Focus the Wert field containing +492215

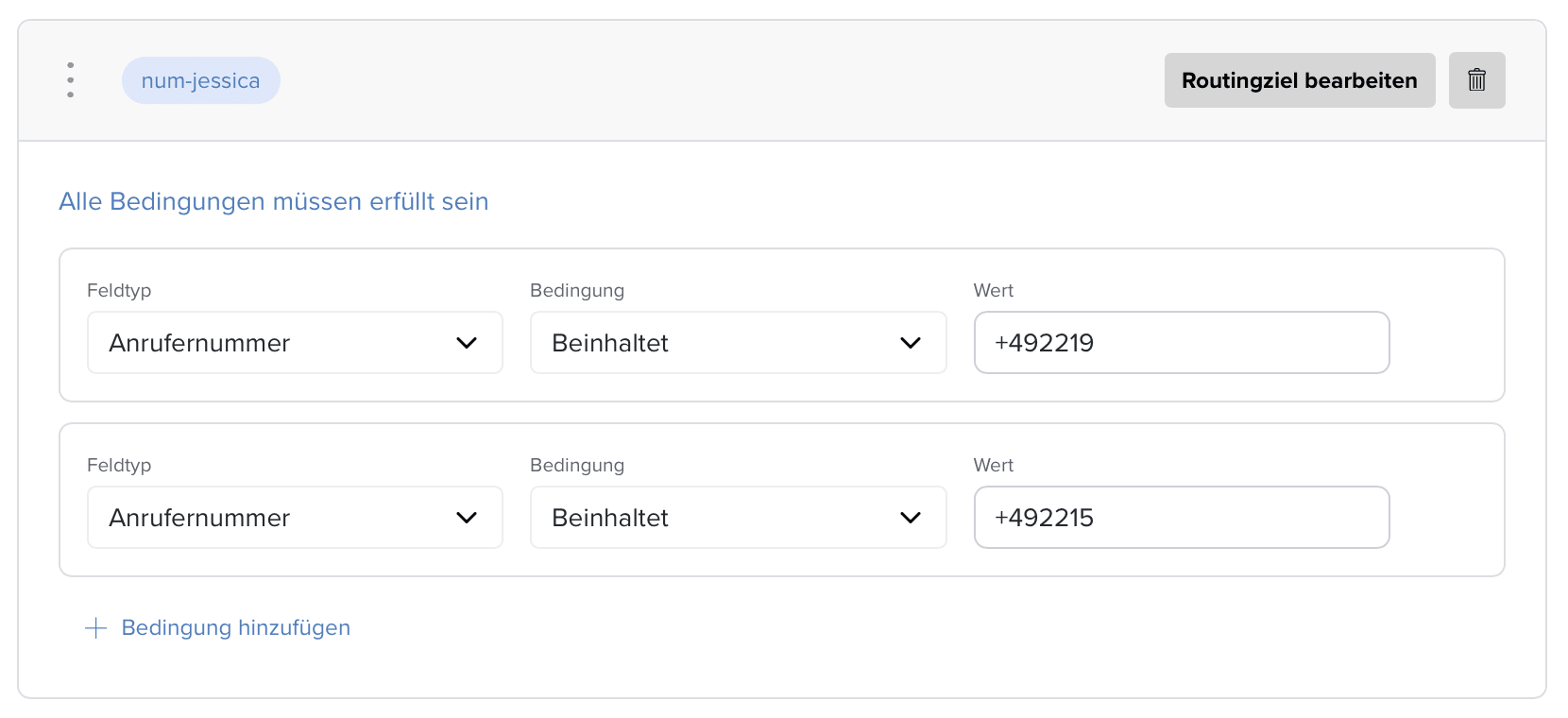1181,518
